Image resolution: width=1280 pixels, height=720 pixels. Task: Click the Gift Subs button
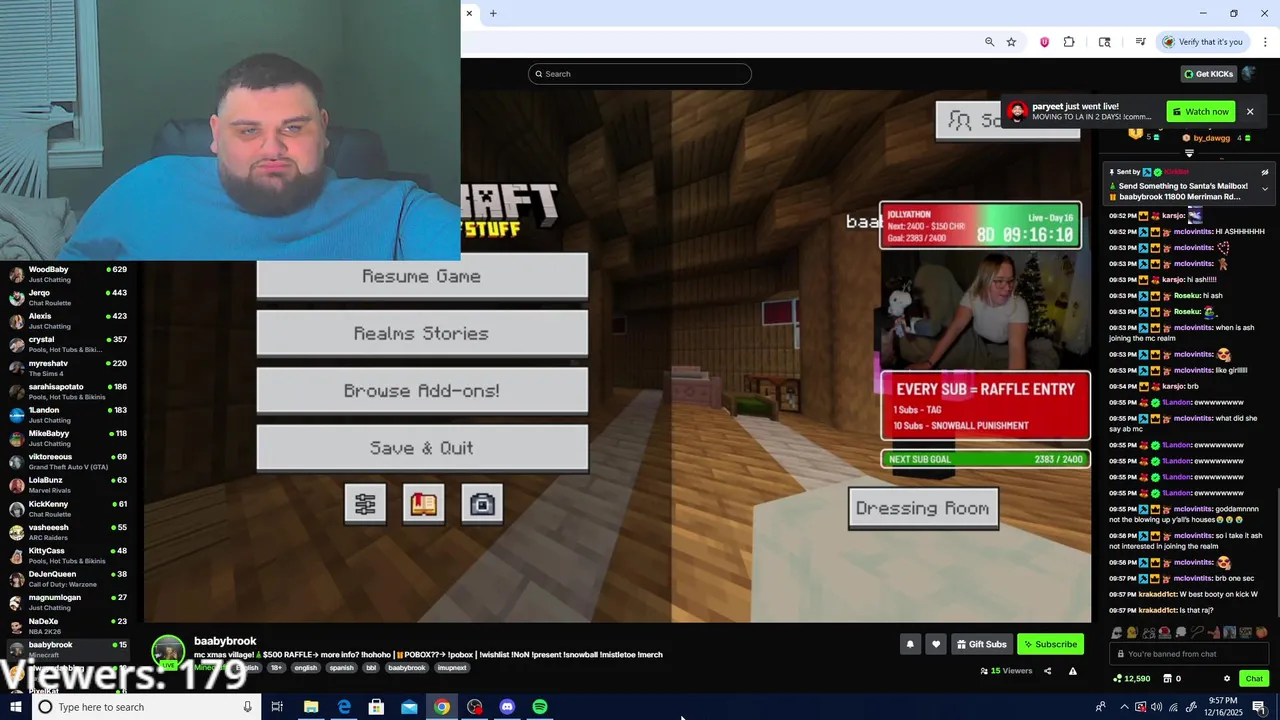tap(981, 645)
